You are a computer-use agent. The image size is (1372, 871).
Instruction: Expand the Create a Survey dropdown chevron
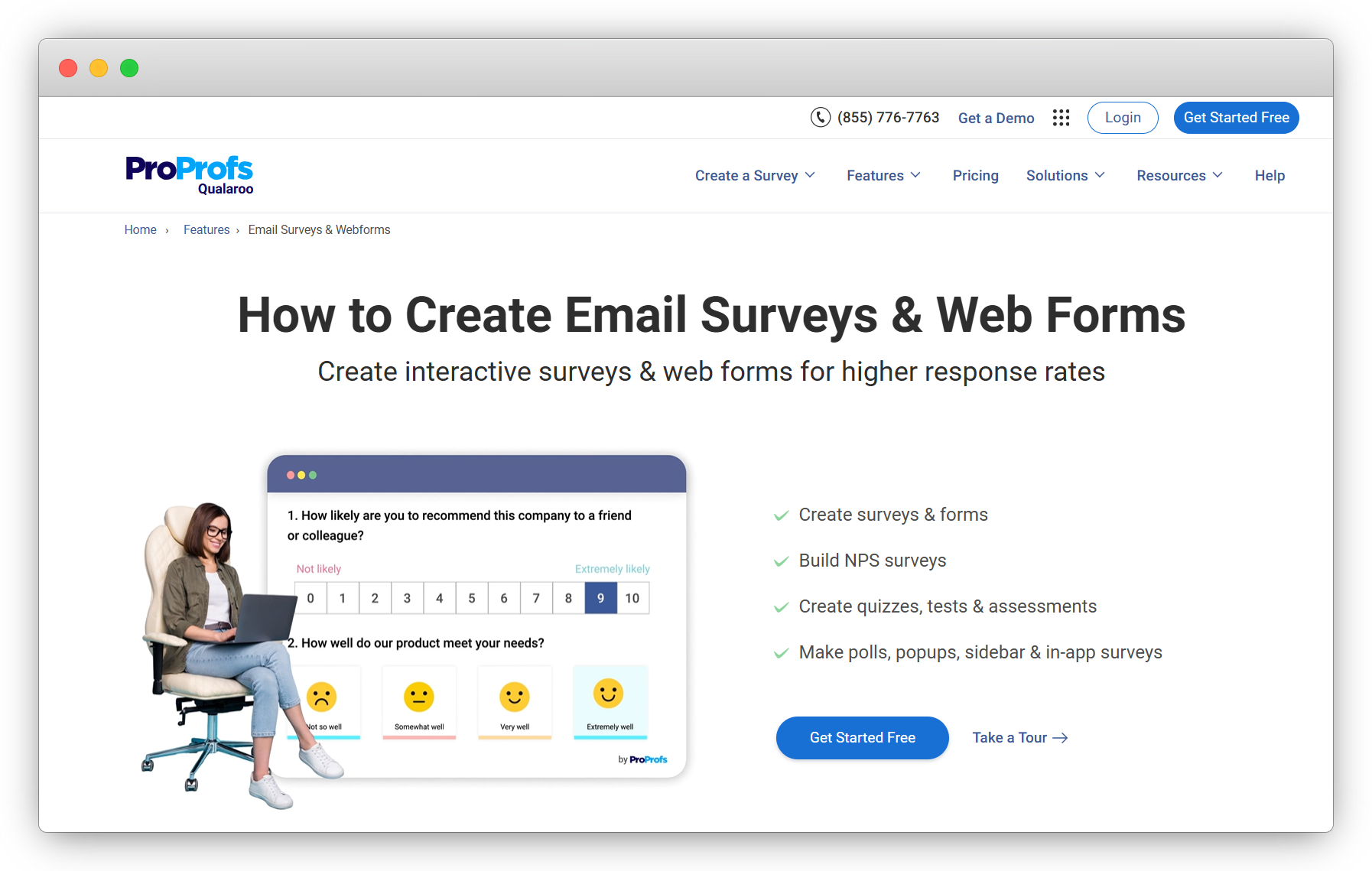[810, 175]
